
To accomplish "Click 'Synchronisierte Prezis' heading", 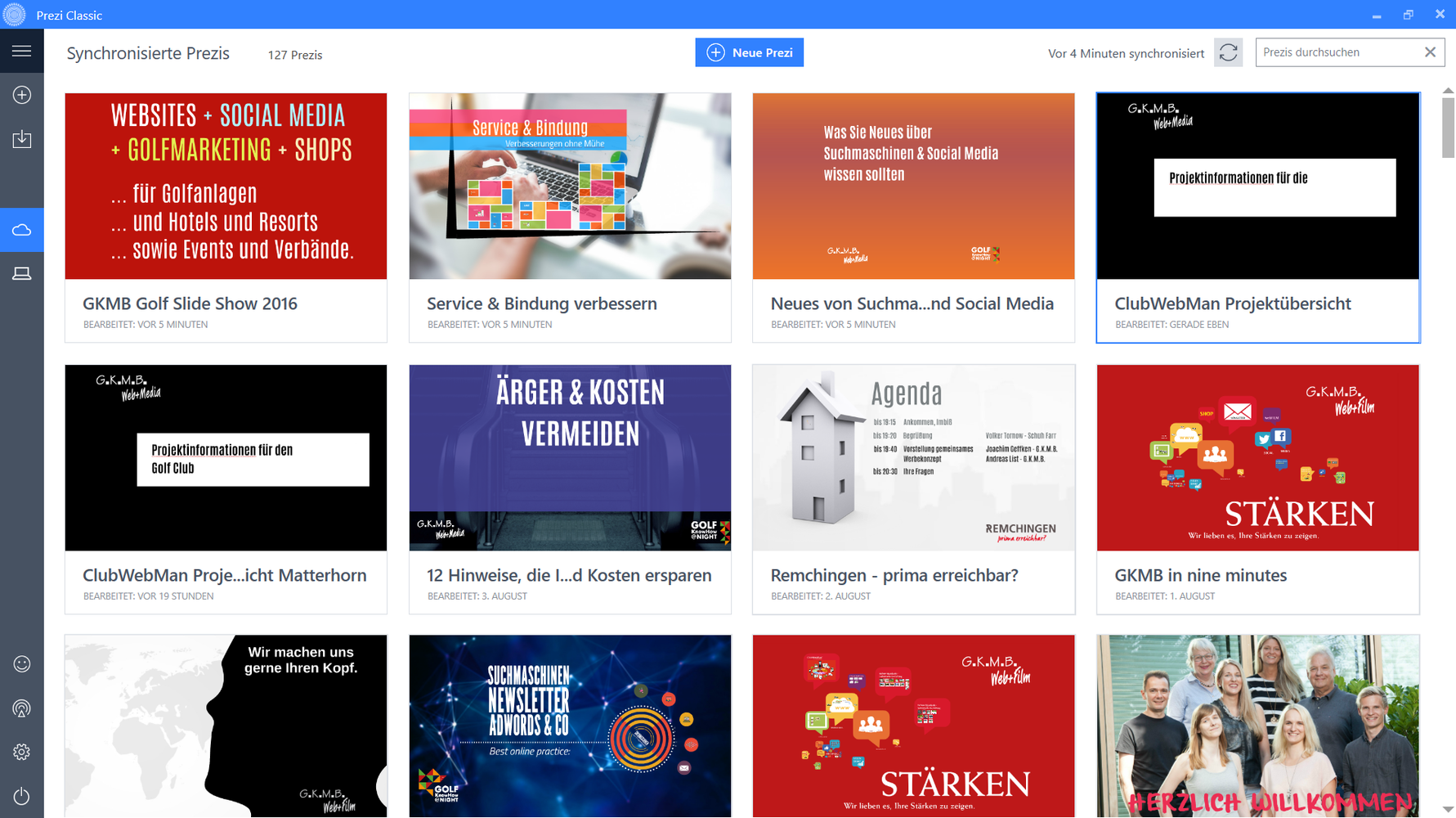I will tap(148, 53).
